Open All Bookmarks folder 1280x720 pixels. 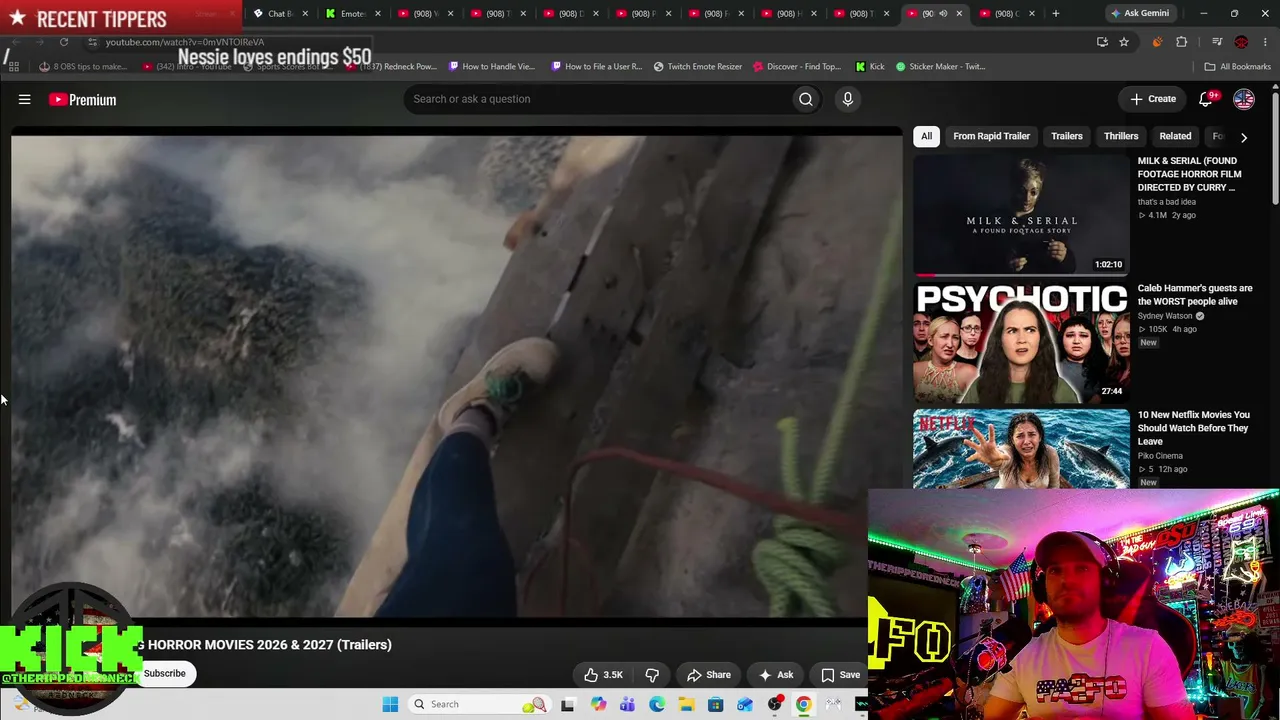1237,67
